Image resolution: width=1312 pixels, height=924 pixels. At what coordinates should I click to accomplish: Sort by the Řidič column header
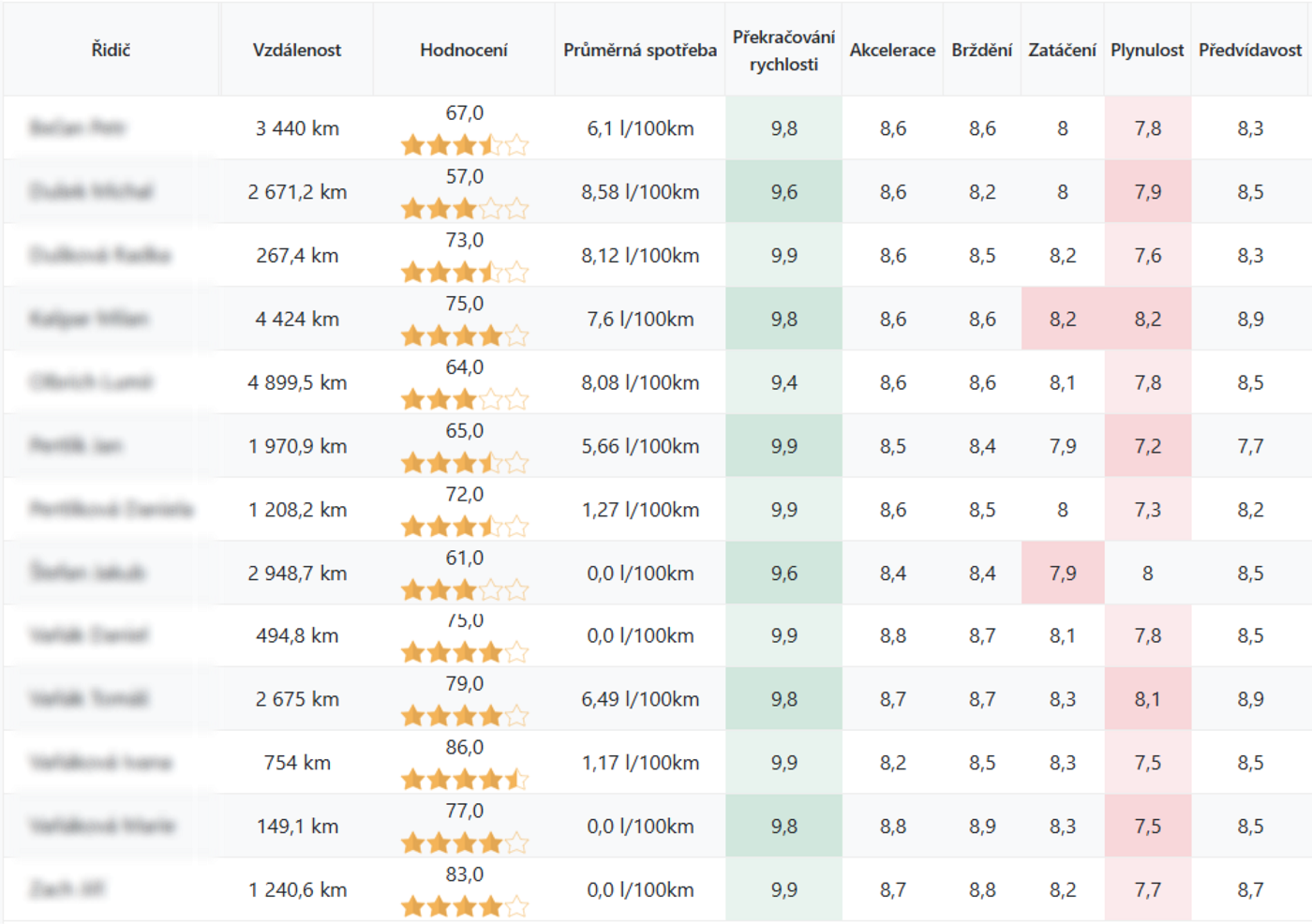point(111,50)
